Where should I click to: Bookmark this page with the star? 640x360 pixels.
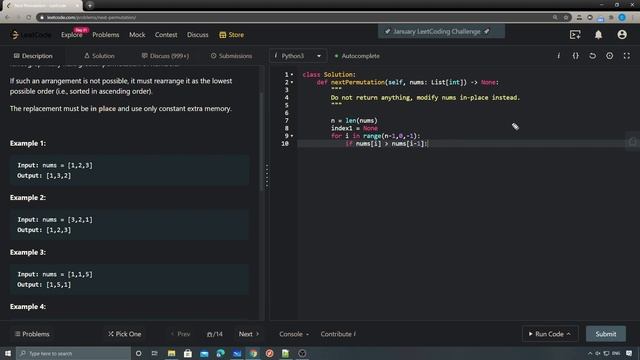click(566, 17)
